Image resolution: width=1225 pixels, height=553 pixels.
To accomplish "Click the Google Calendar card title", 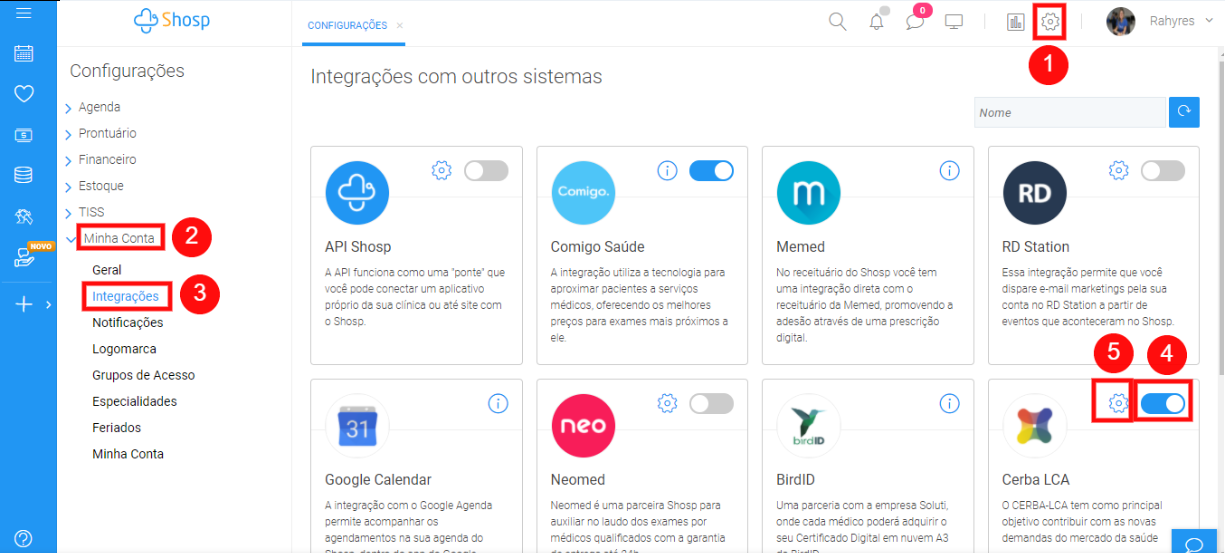I will 378,480.
